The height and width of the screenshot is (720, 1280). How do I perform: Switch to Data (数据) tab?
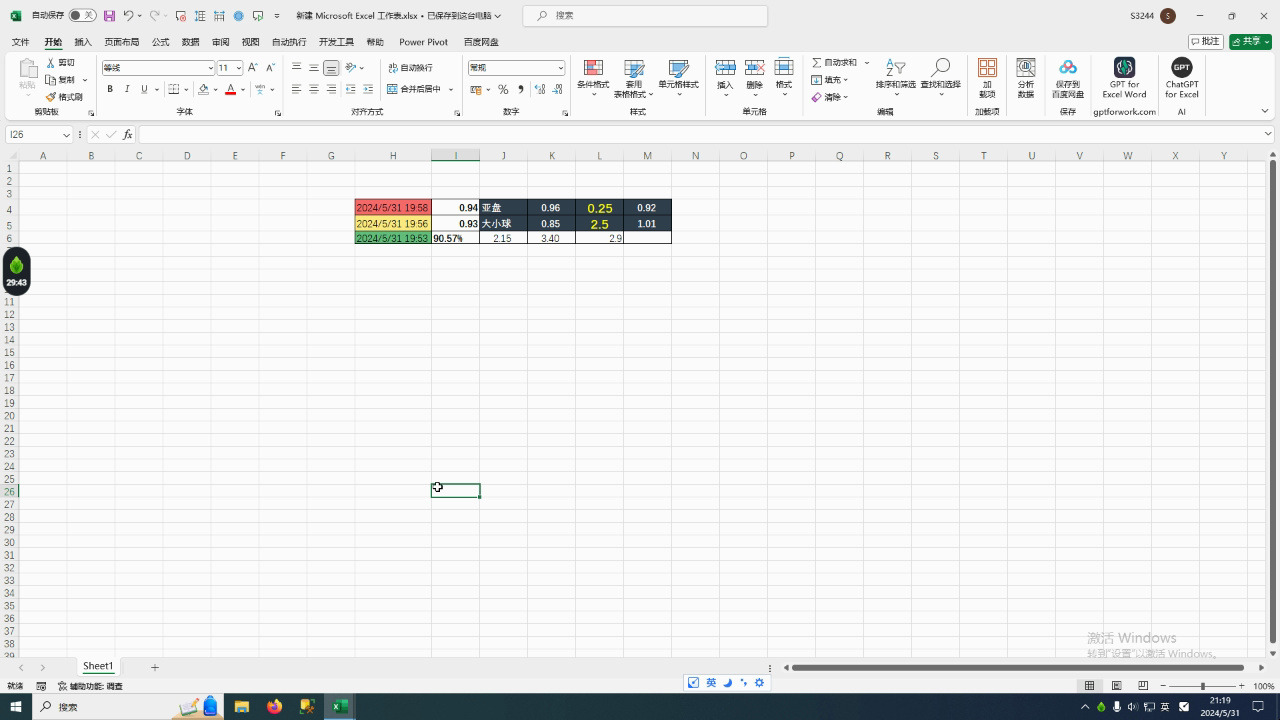(190, 42)
